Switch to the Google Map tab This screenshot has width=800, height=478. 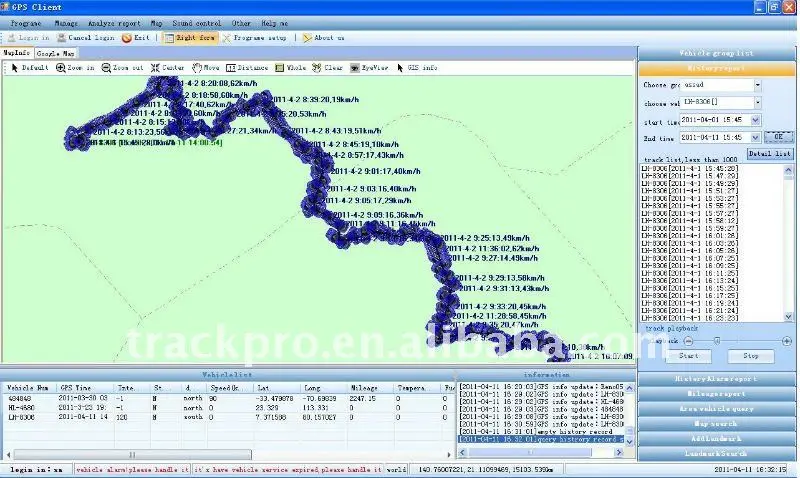point(55,53)
